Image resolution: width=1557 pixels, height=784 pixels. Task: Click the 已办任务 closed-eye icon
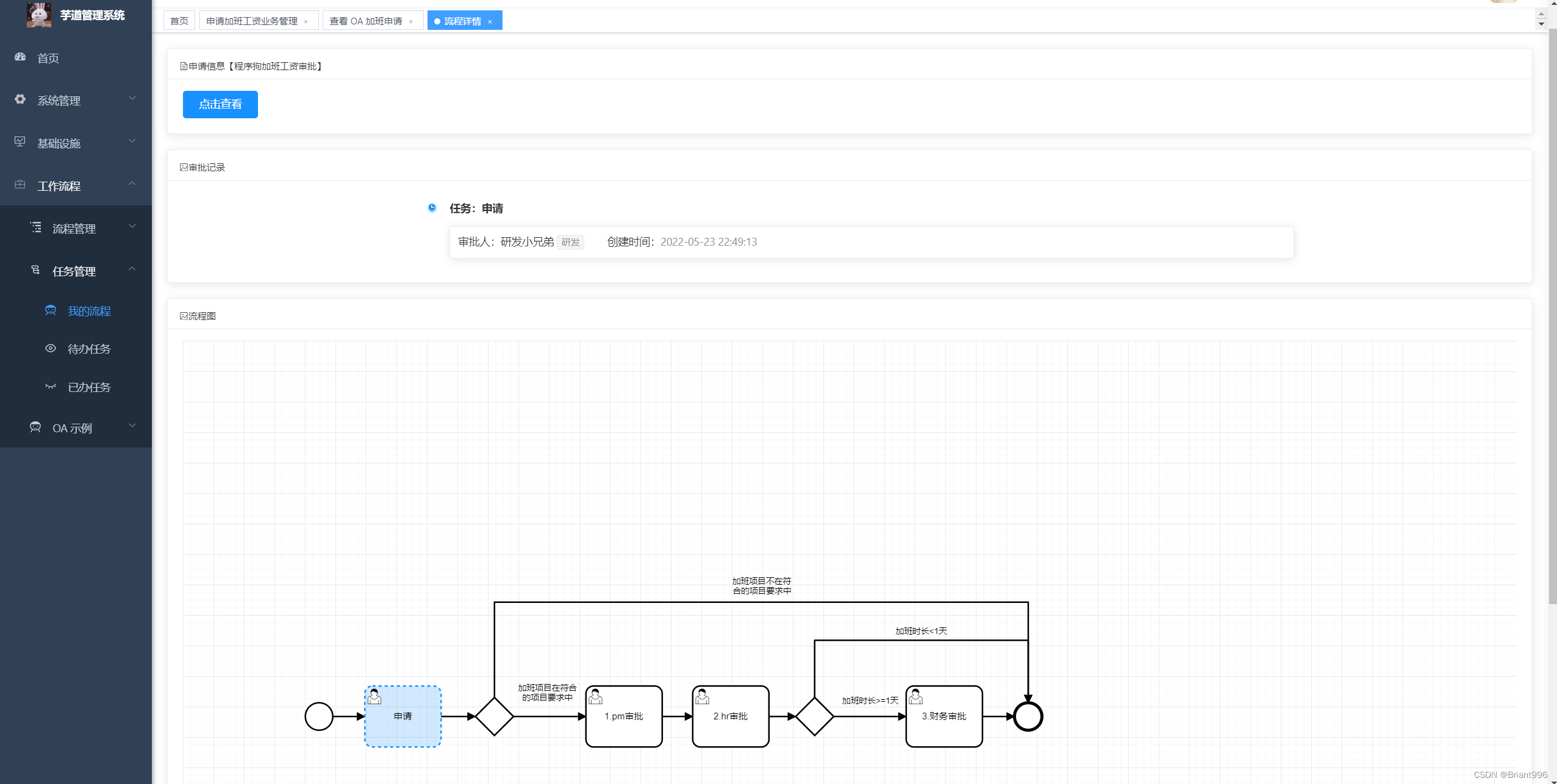pyautogui.click(x=51, y=387)
